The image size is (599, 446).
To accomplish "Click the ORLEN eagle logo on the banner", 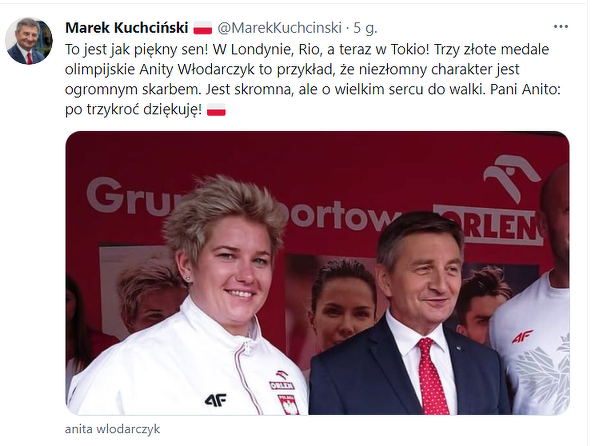I will pyautogui.click(x=511, y=178).
